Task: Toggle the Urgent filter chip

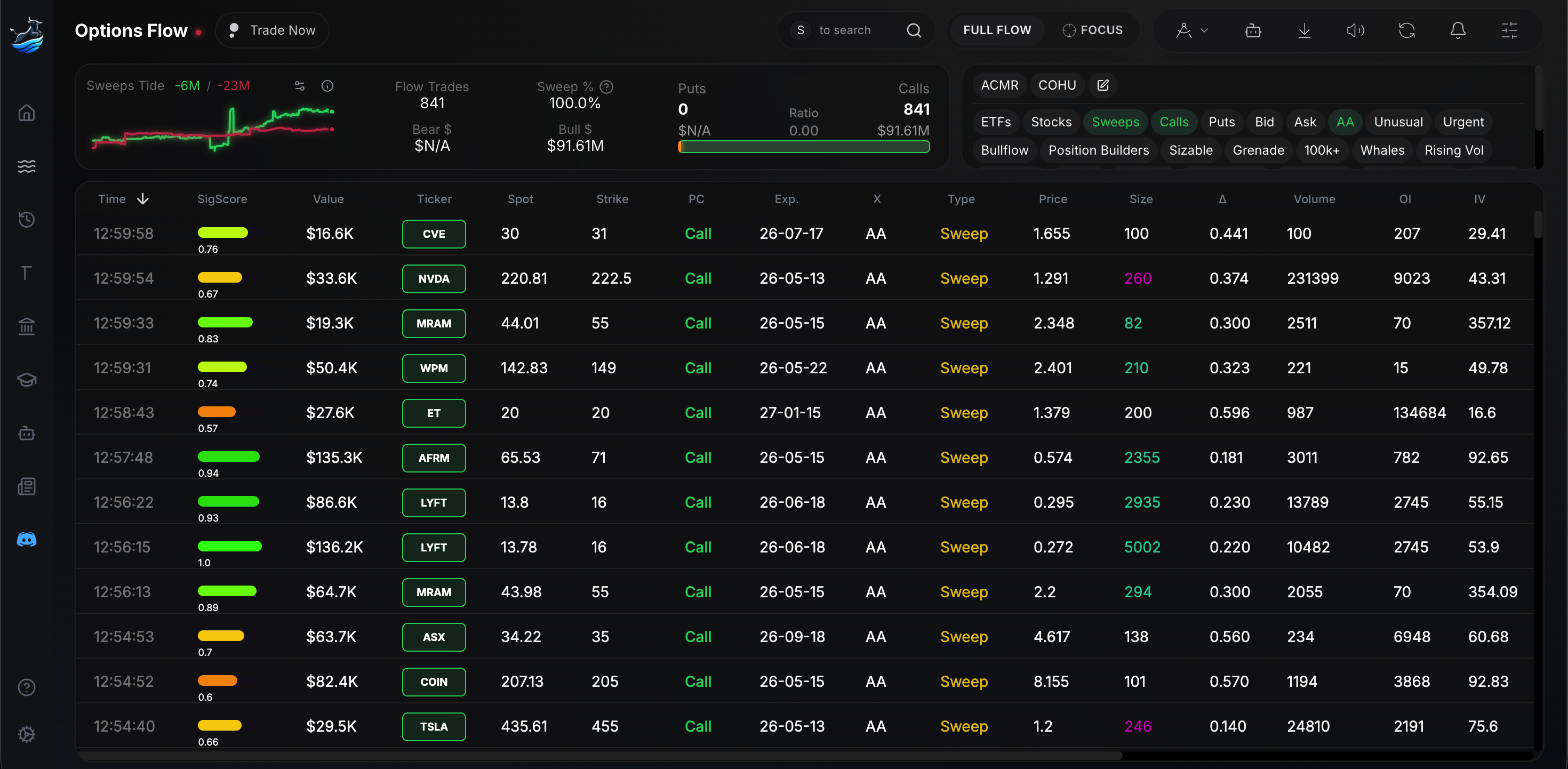Action: pos(1463,122)
